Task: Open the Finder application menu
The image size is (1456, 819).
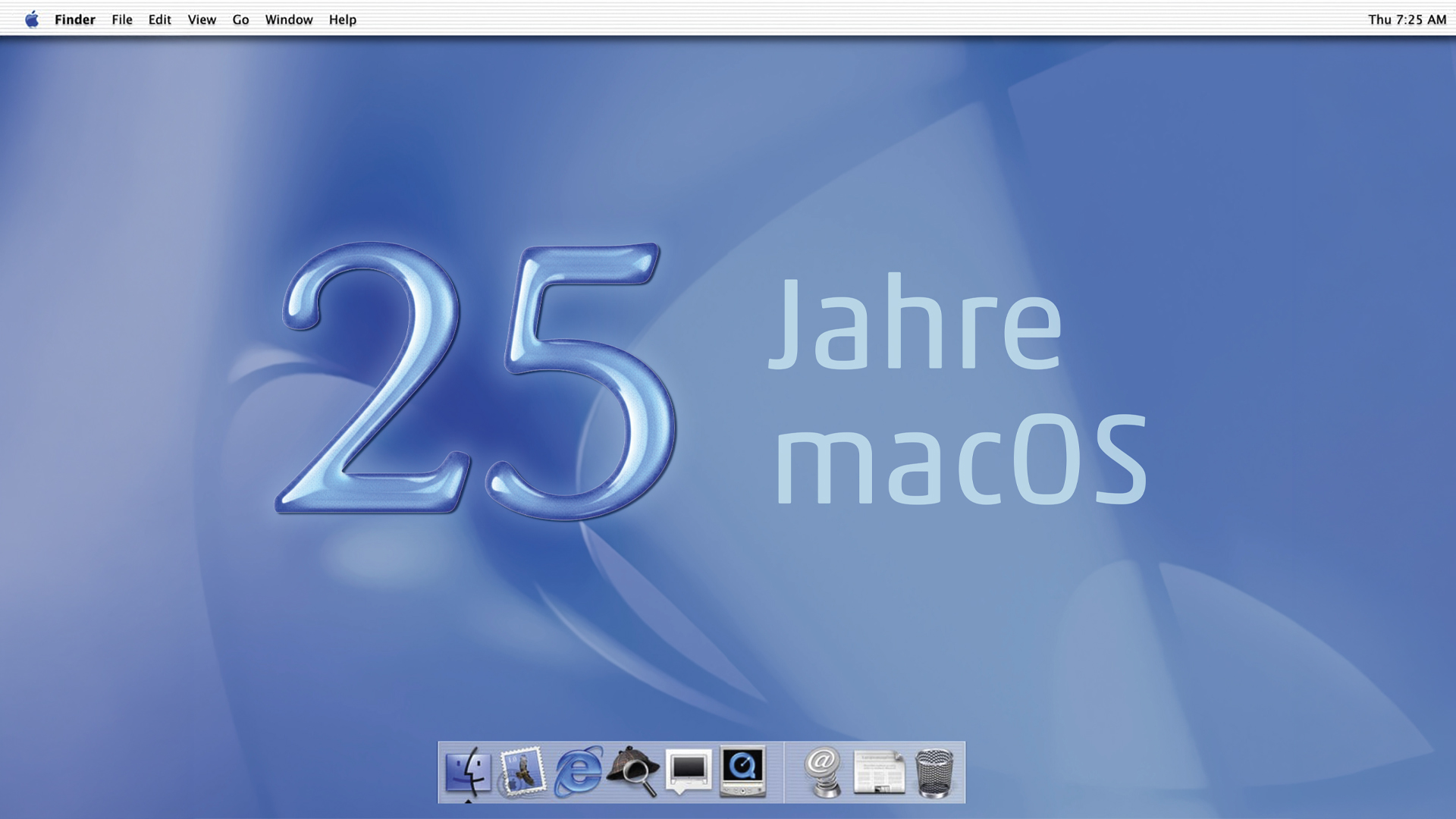Action: 74,20
